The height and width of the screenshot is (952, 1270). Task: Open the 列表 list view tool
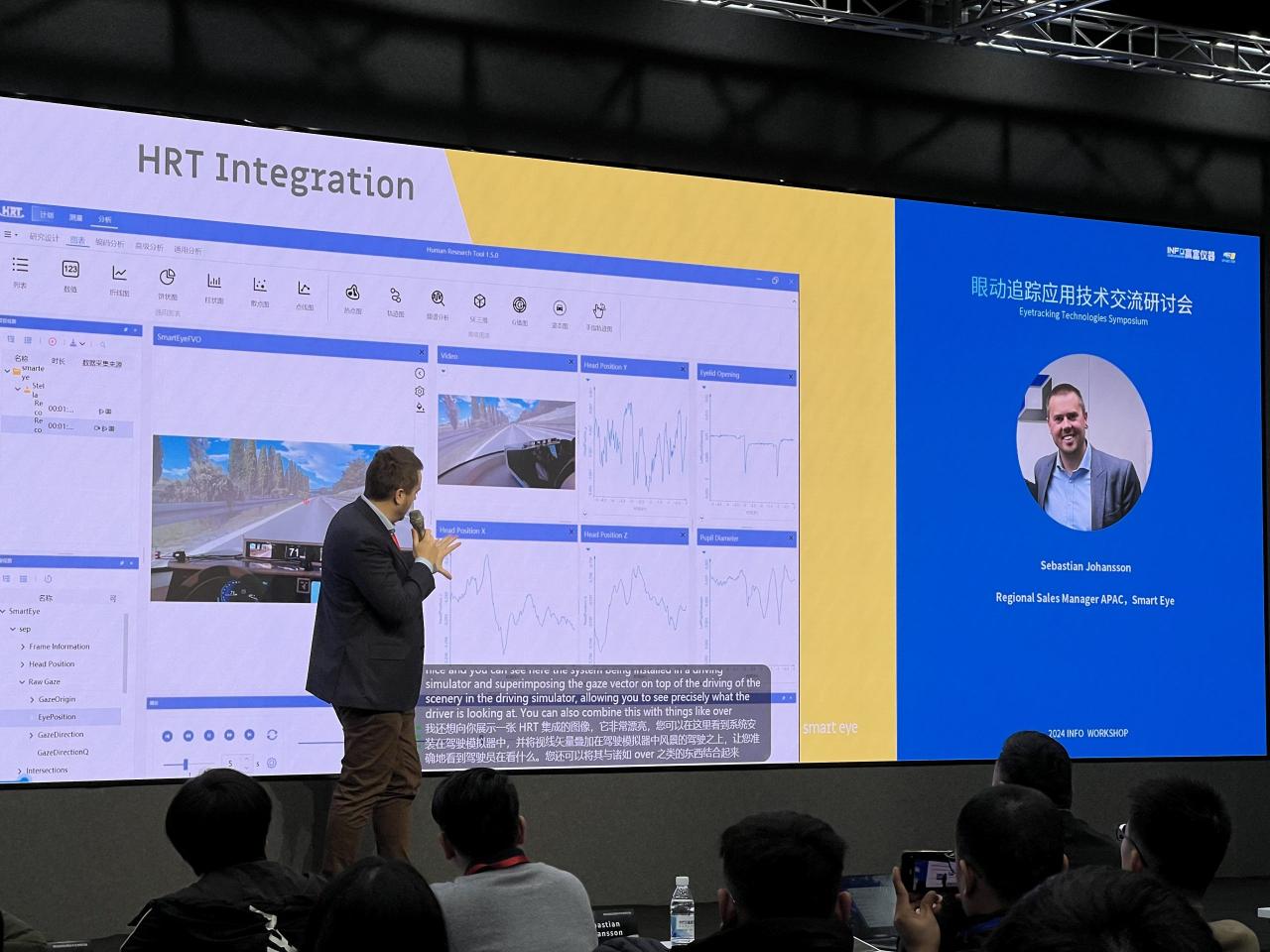click(x=20, y=271)
